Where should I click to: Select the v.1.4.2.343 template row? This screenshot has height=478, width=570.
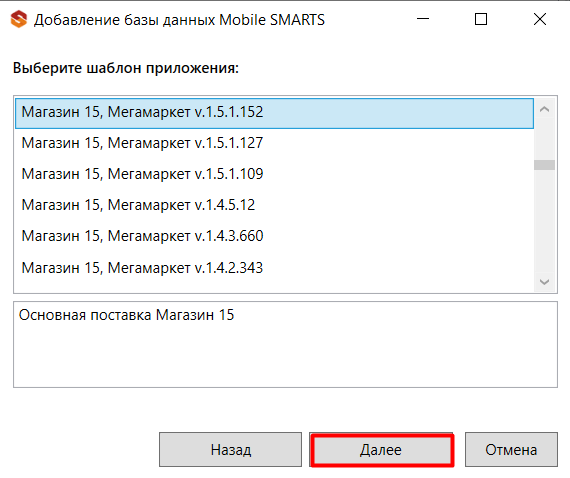[274, 268]
